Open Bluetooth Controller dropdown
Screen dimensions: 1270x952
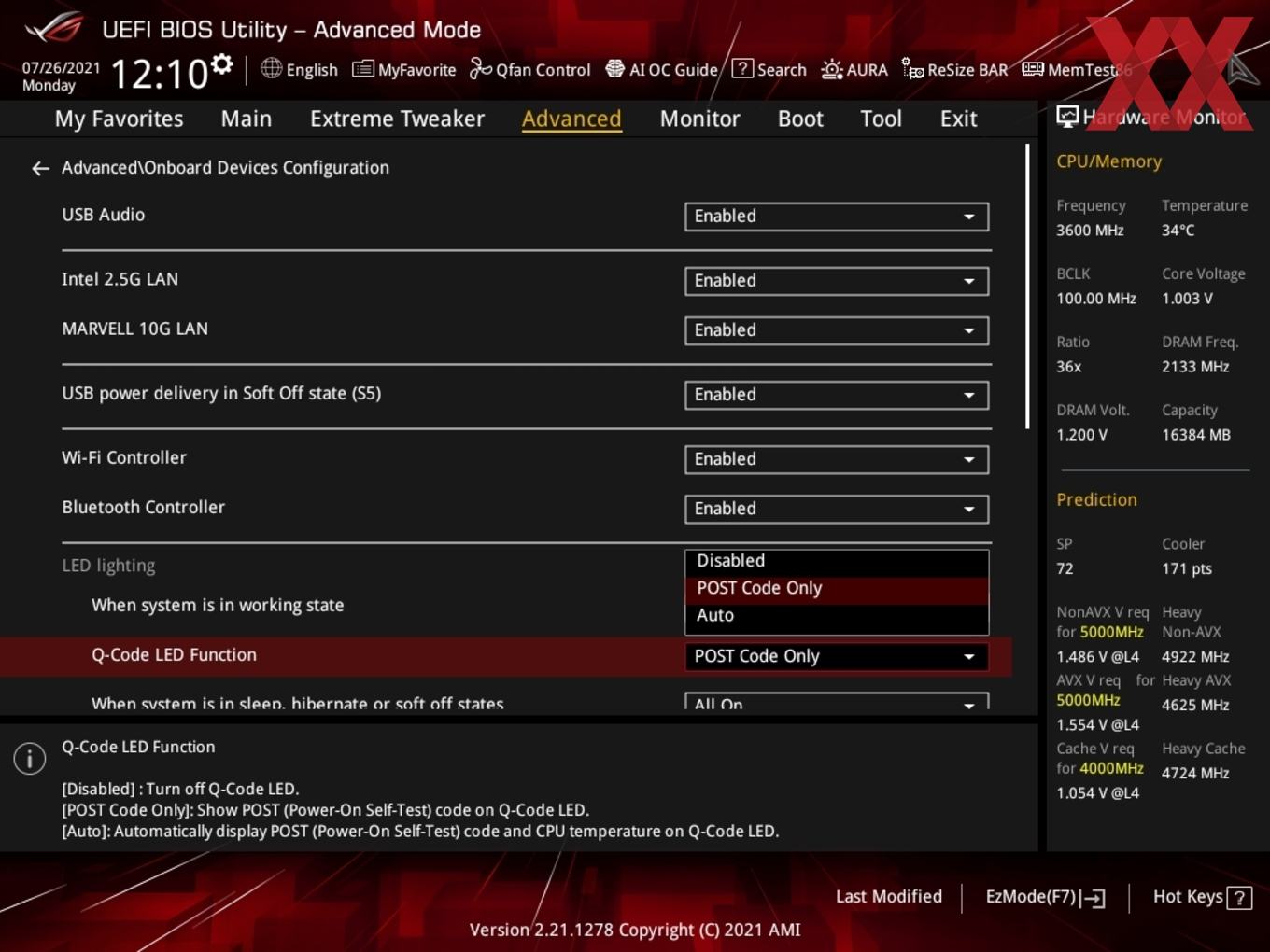tap(837, 509)
